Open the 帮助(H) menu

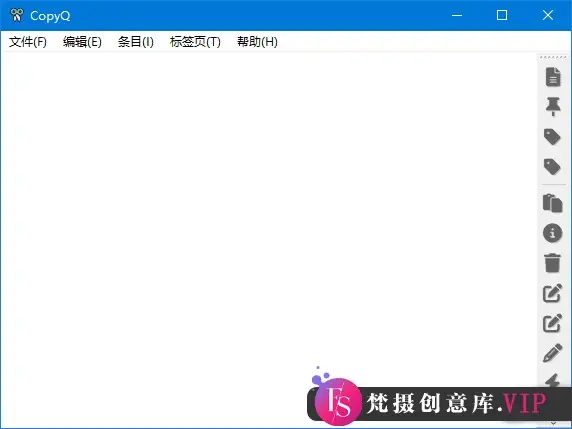pyautogui.click(x=257, y=42)
